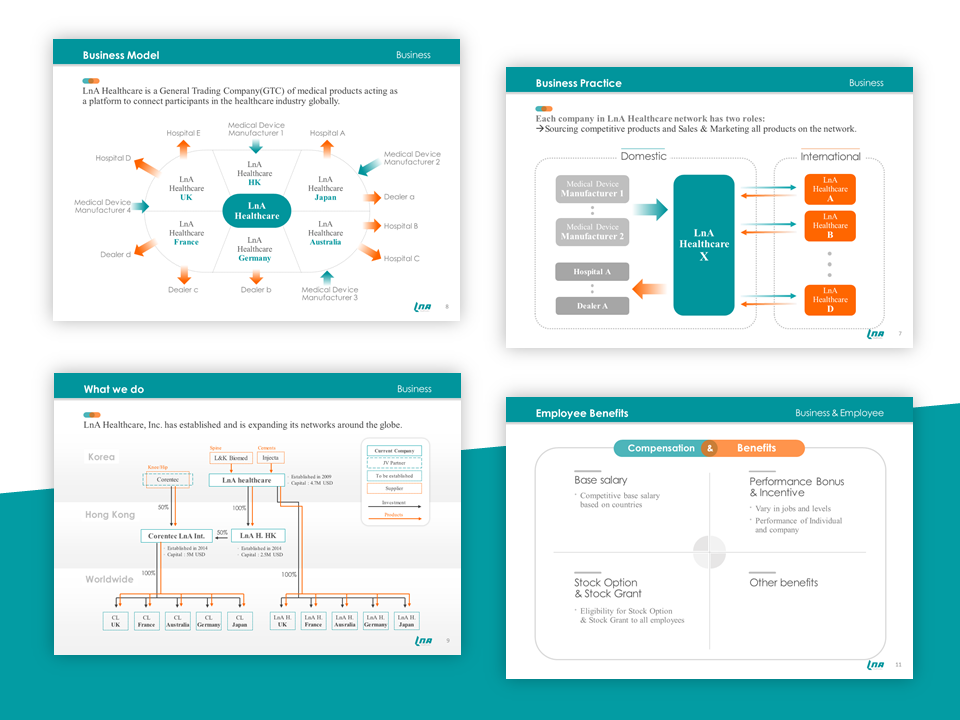Click the LnA logo on Business Practice slide
The width and height of the screenshot is (960, 720).
click(876, 334)
